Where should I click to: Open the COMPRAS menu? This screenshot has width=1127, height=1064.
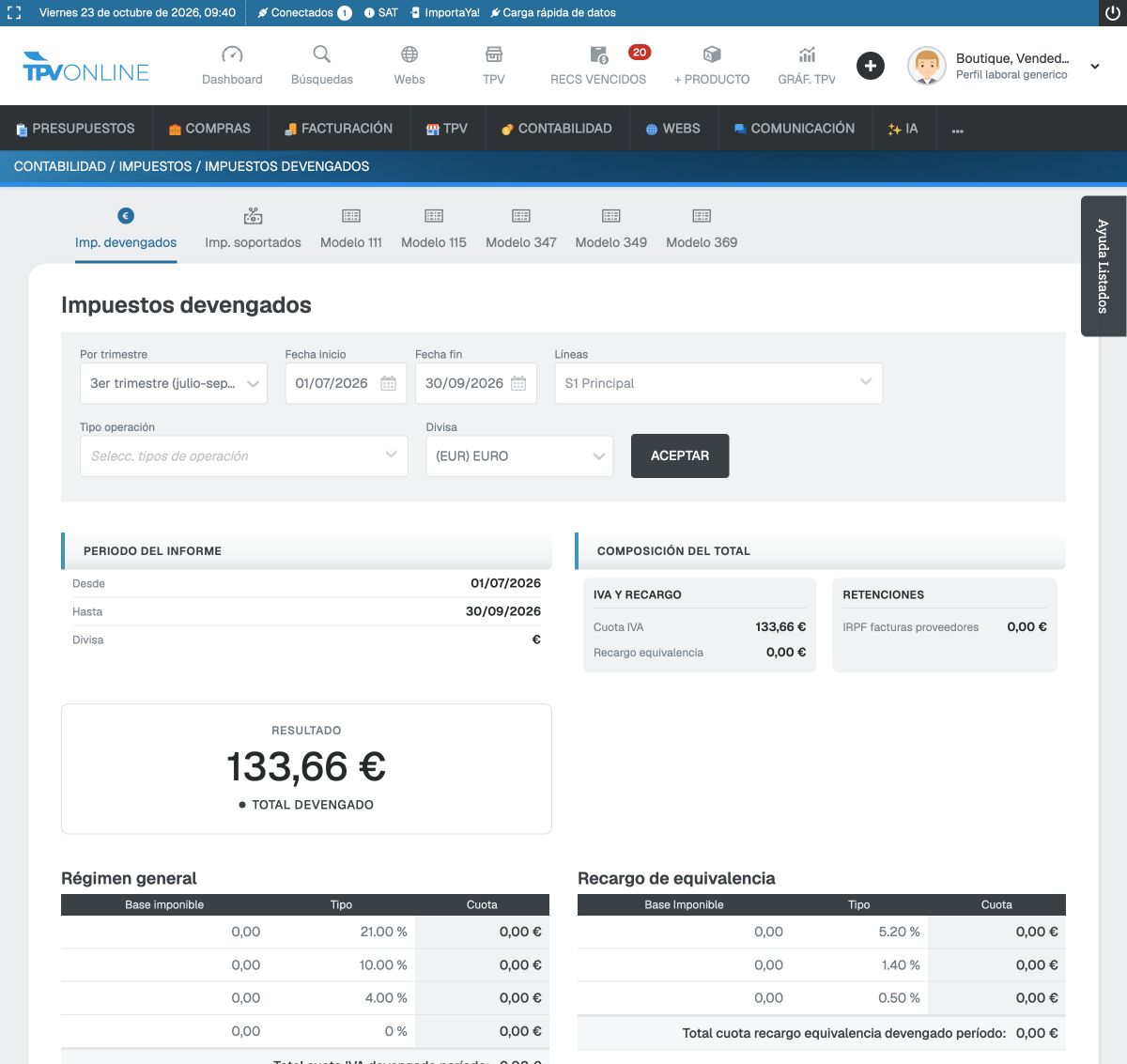click(209, 129)
